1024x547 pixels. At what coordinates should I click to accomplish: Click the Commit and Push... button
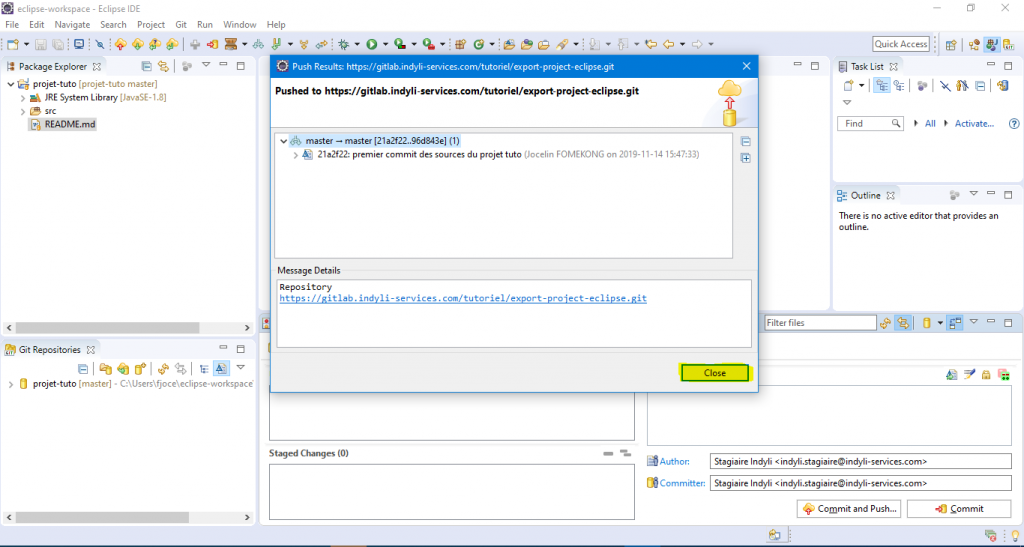coord(850,508)
